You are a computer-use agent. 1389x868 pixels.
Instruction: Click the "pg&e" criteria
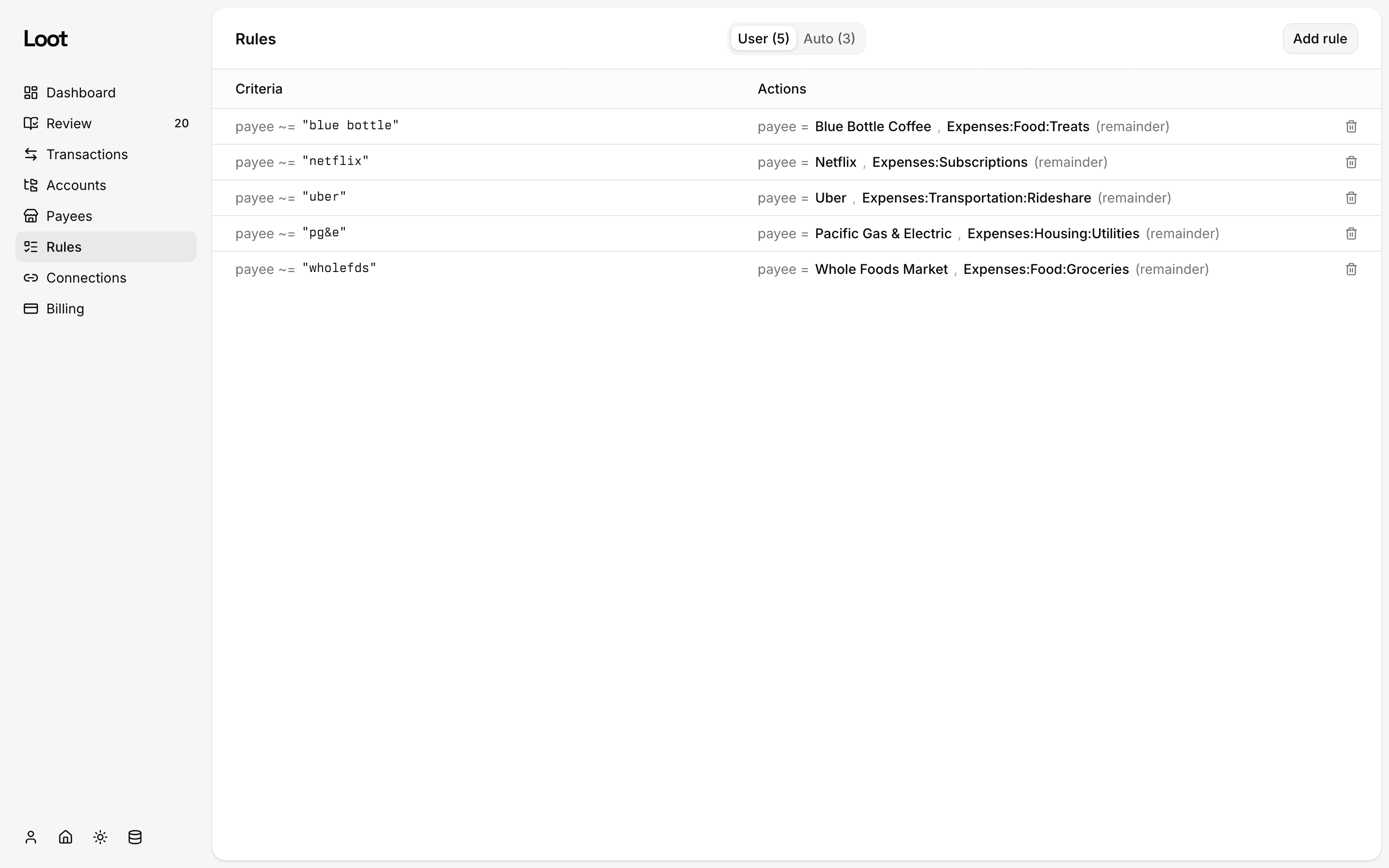coord(324,232)
